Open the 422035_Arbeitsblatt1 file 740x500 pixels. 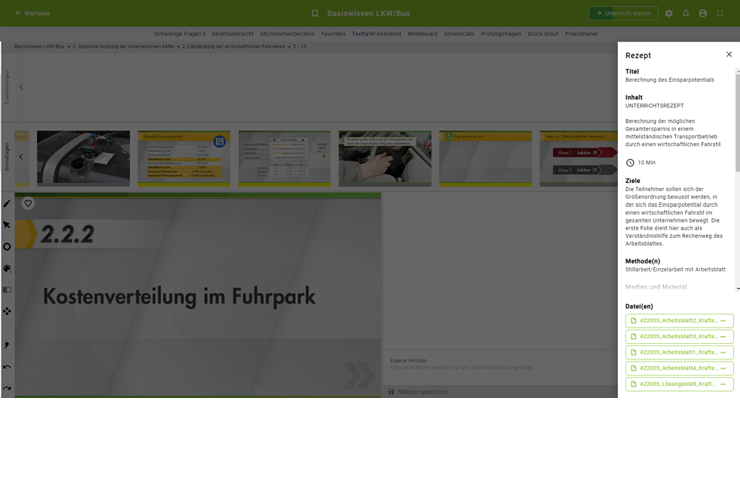tap(678, 352)
